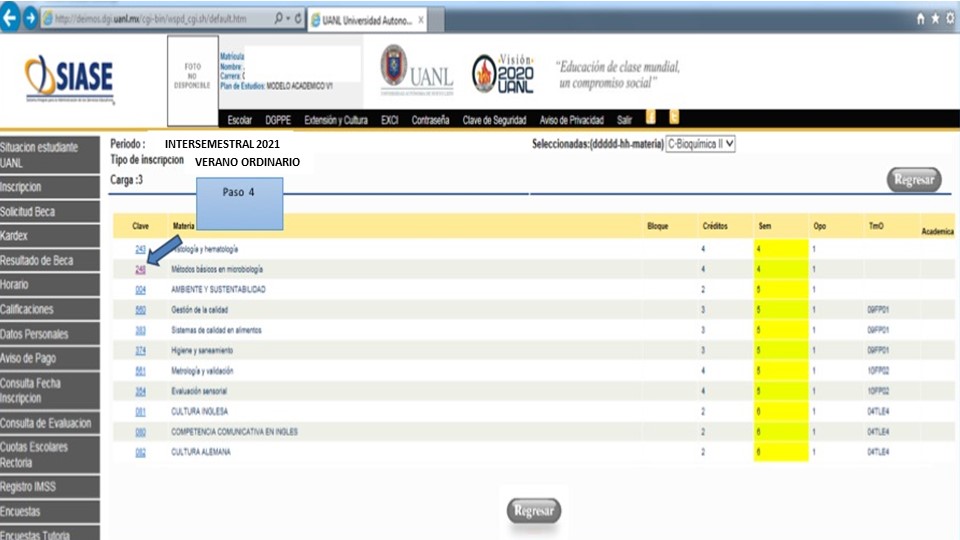Click Salir to log out
This screenshot has width=960, height=540.
tap(624, 120)
